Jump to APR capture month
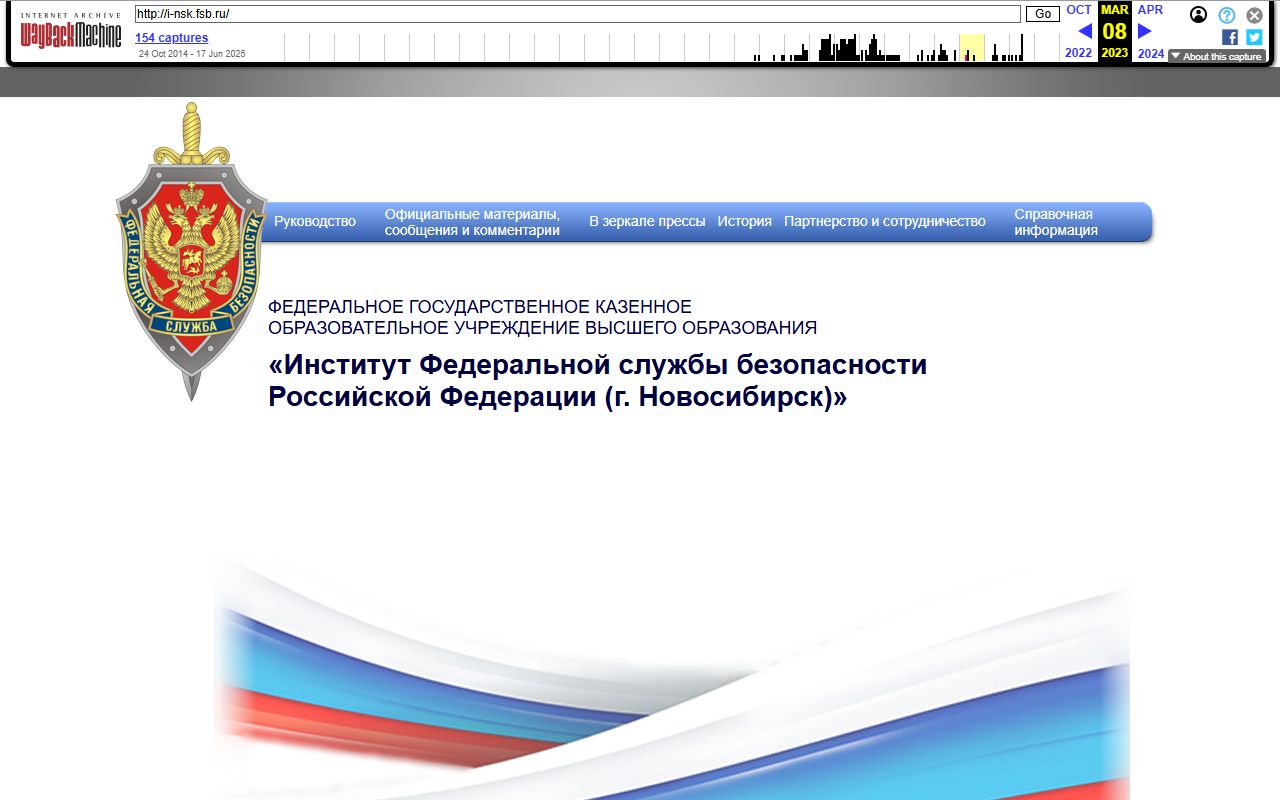 coord(1151,10)
